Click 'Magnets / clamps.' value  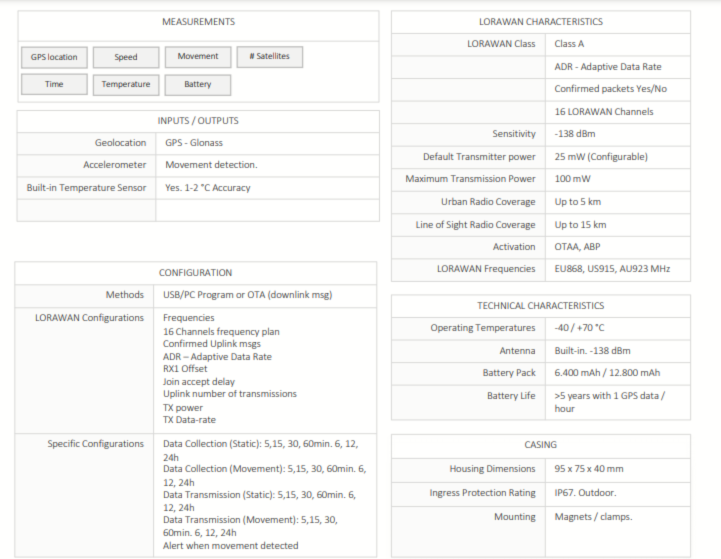(x=594, y=517)
